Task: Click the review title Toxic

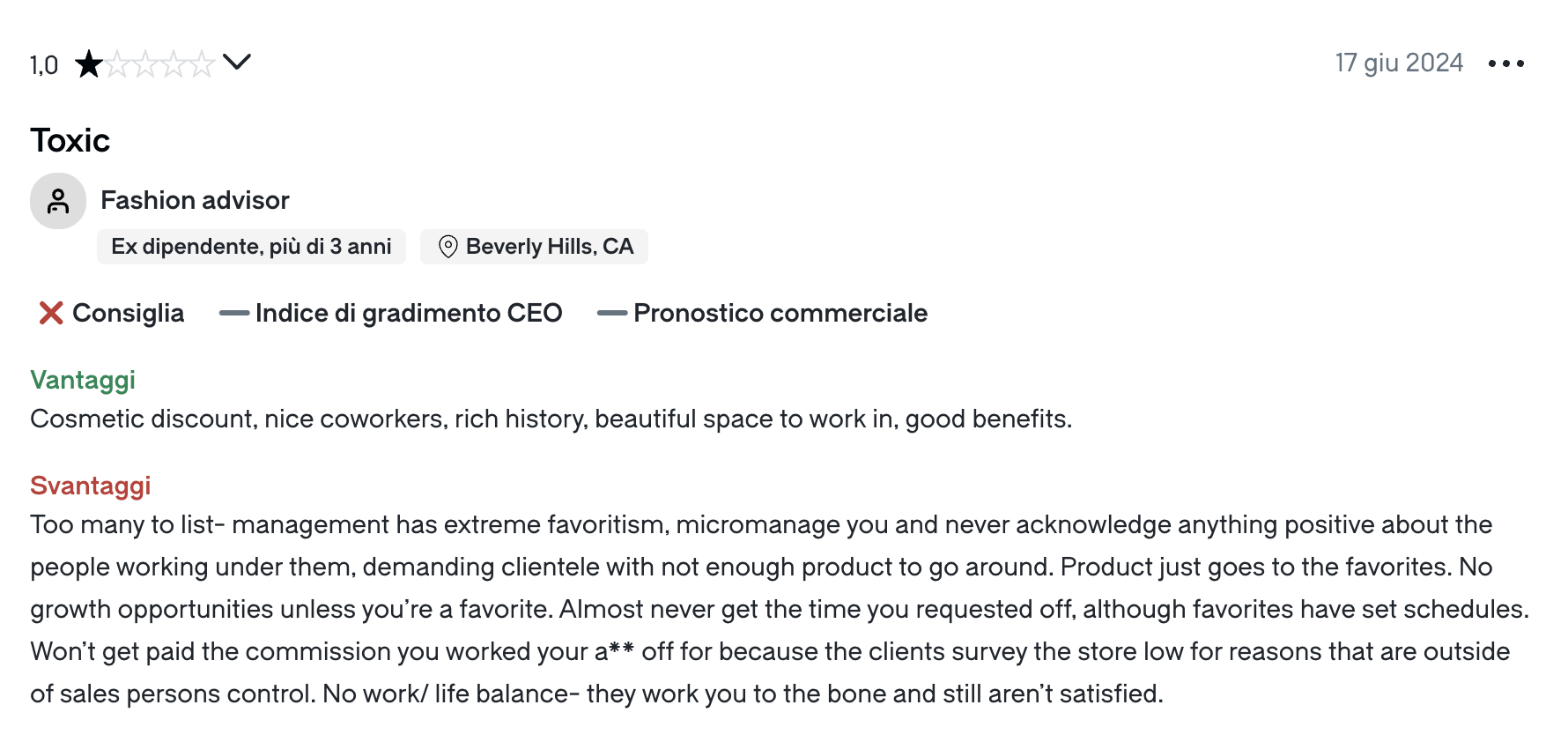Action: tap(70, 141)
